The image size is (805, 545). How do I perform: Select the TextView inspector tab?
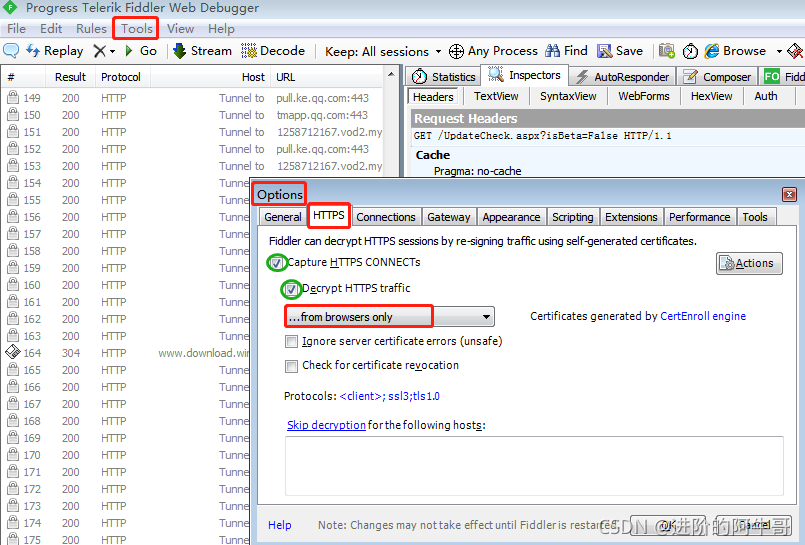tap(496, 96)
